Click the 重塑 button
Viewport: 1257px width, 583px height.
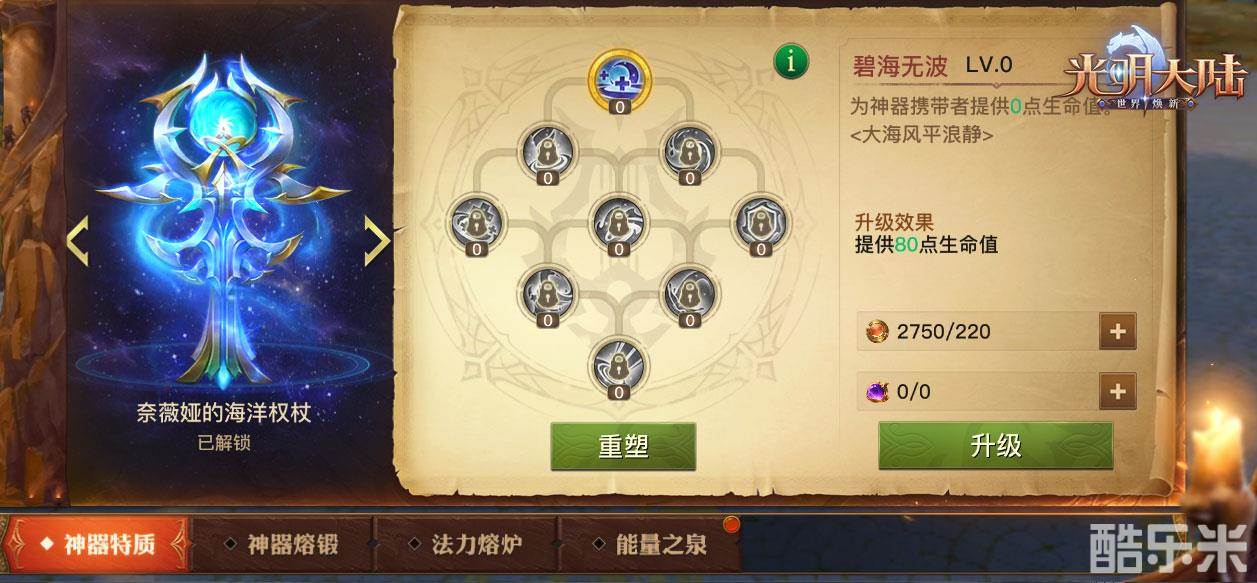tap(623, 446)
